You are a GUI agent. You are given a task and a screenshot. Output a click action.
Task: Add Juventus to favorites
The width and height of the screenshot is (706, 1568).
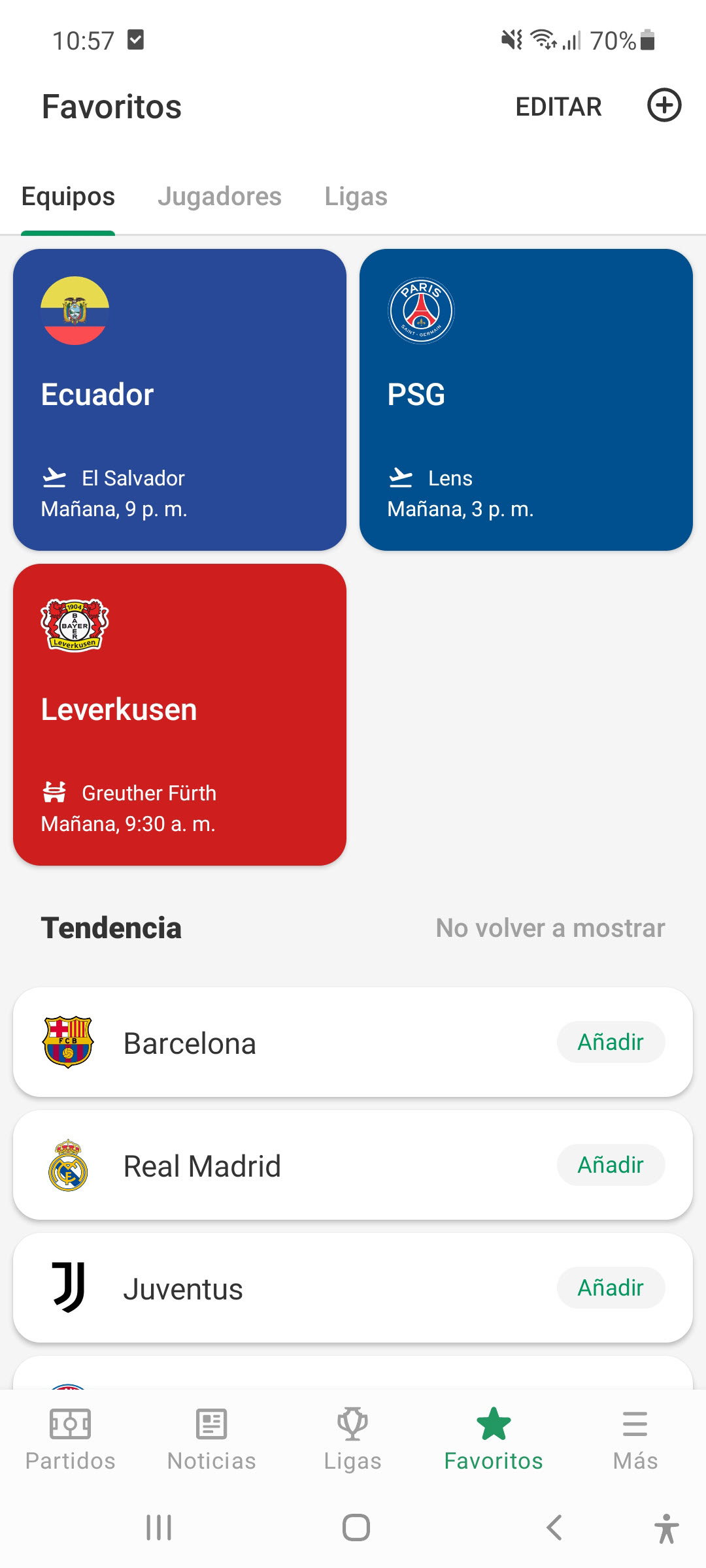(611, 1288)
